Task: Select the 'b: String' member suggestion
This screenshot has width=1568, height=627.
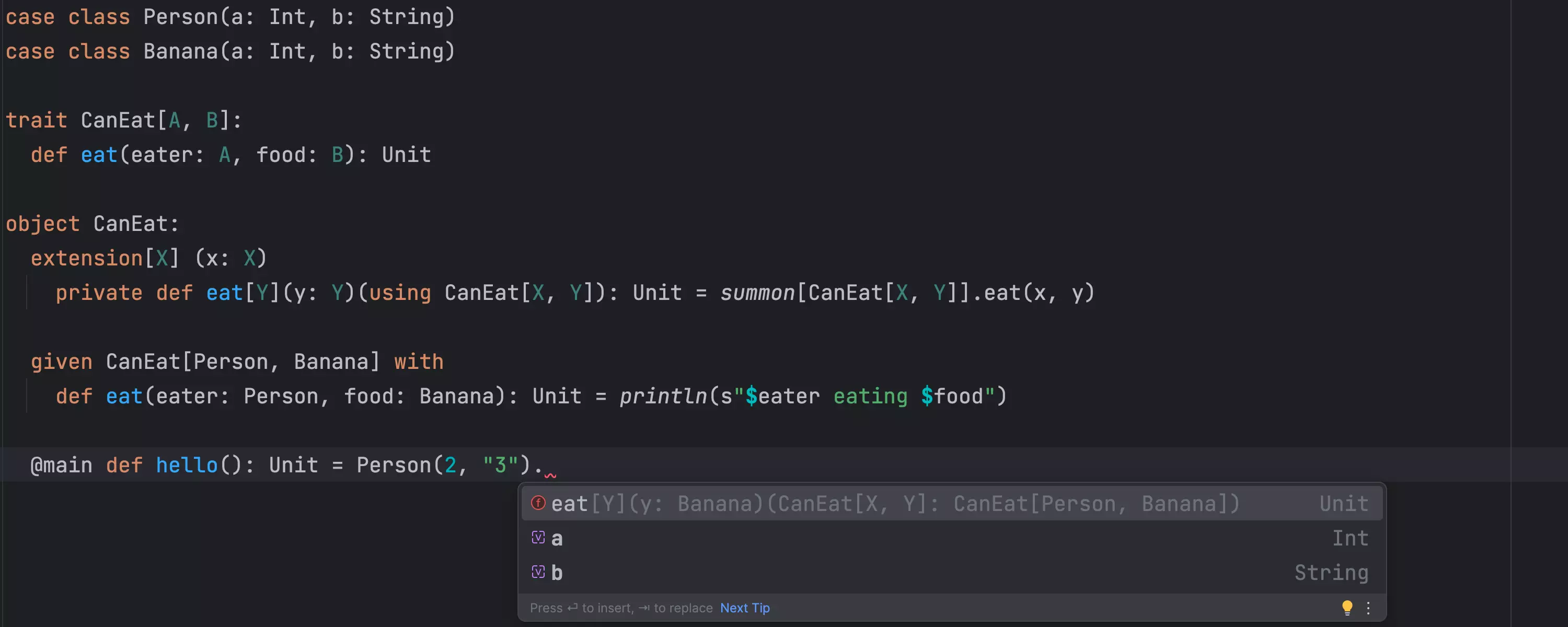Action: click(950, 571)
